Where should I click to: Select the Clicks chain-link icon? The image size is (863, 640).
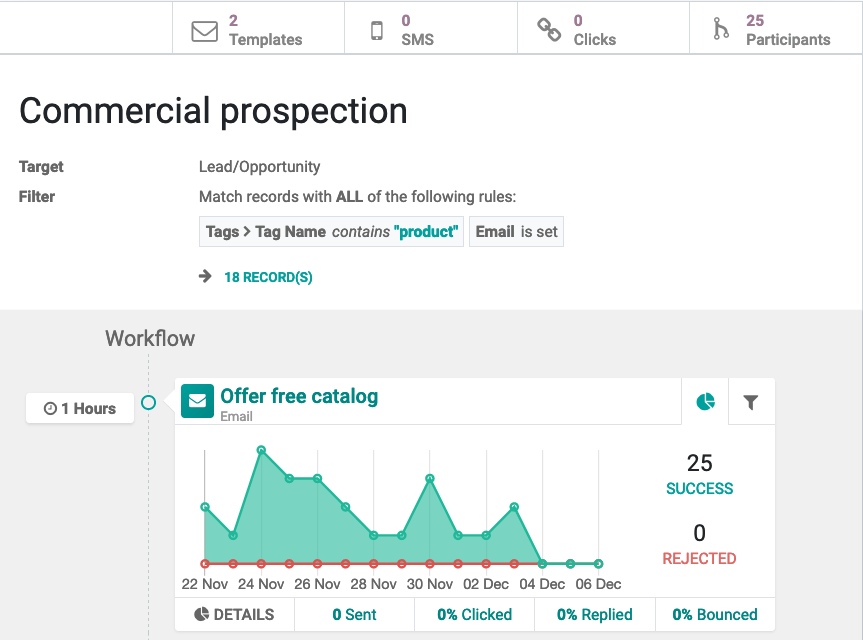click(x=548, y=30)
